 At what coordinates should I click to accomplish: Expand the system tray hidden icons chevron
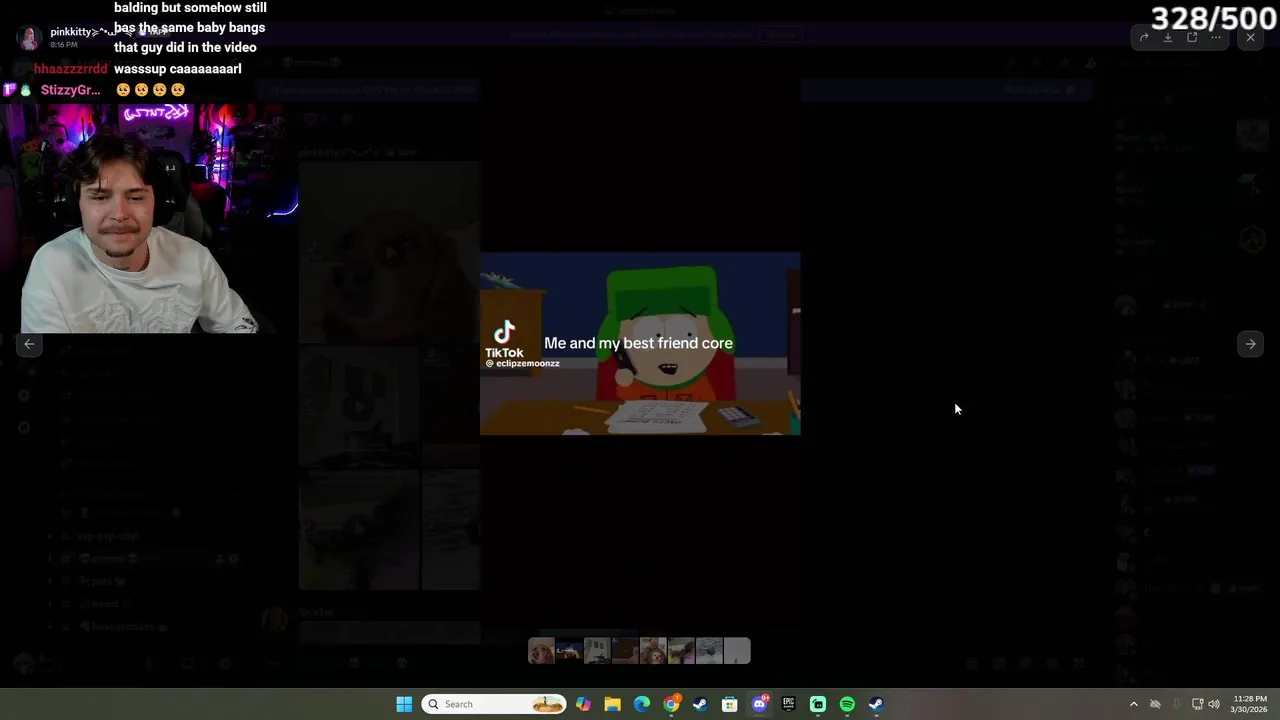click(x=1133, y=704)
